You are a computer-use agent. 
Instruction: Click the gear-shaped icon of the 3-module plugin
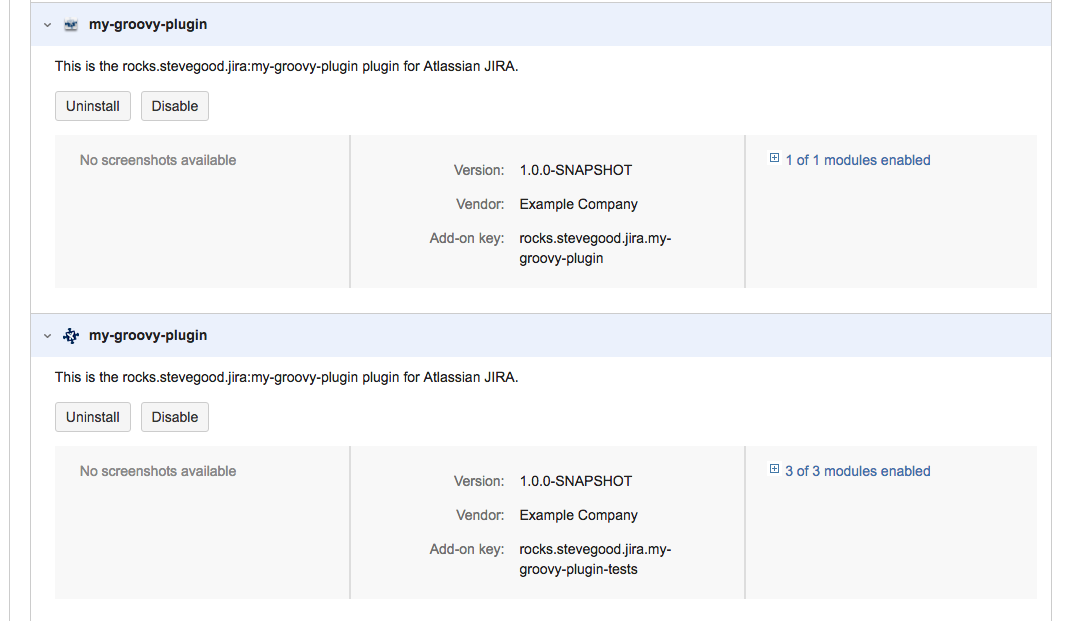point(71,336)
